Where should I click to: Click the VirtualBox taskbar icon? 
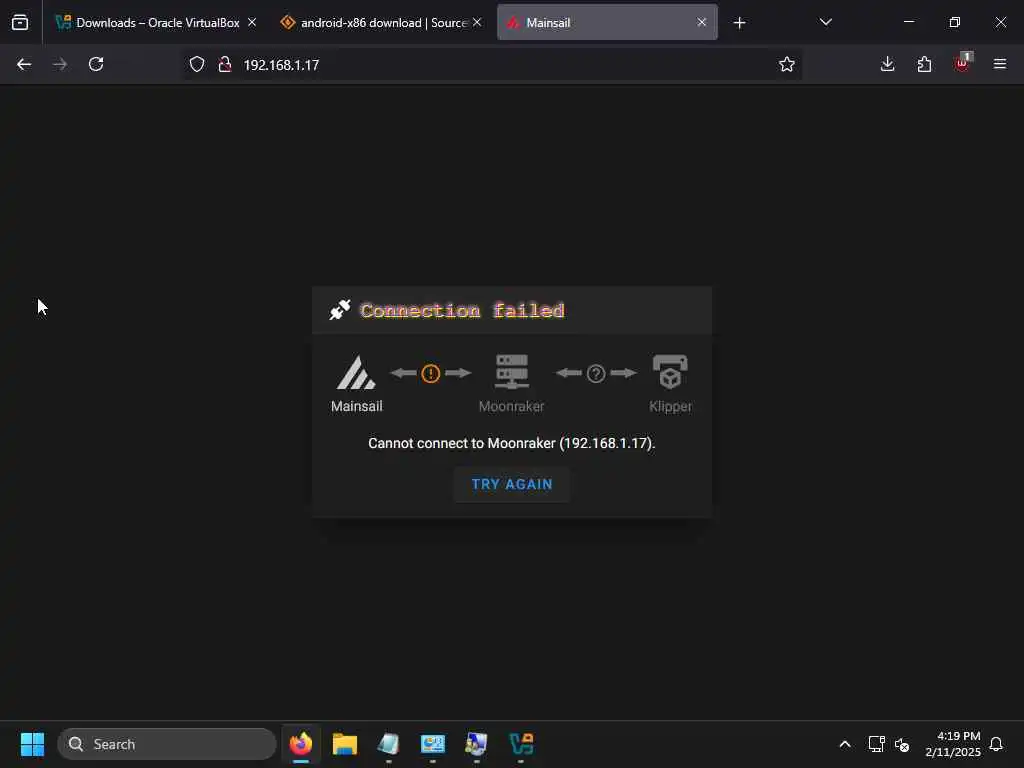521,744
